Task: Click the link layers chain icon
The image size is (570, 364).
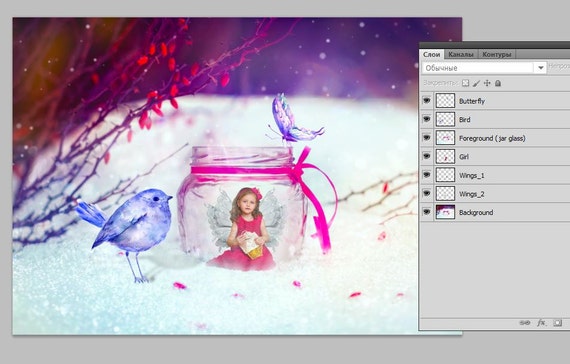Action: point(525,323)
